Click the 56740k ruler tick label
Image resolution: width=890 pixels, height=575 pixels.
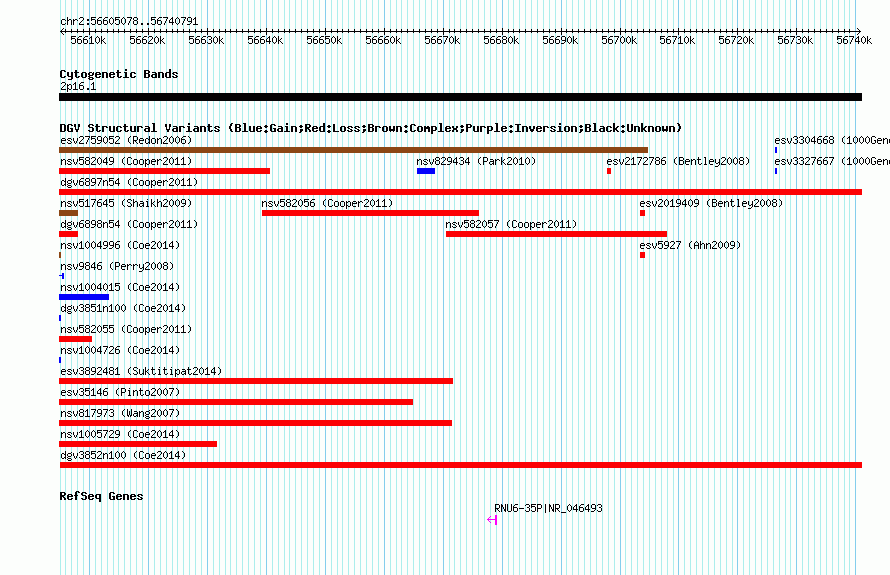(854, 40)
